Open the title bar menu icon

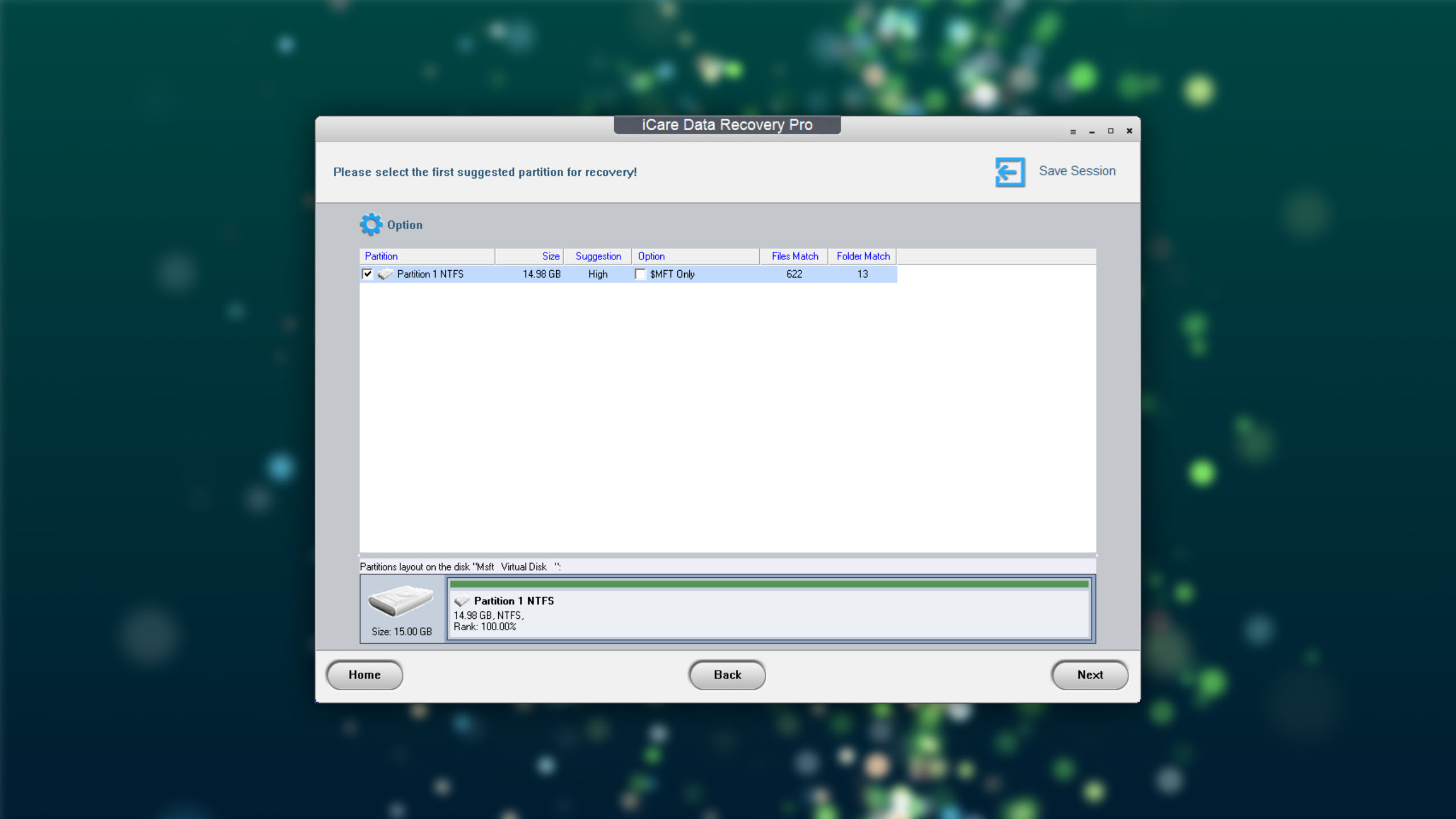(x=1073, y=132)
